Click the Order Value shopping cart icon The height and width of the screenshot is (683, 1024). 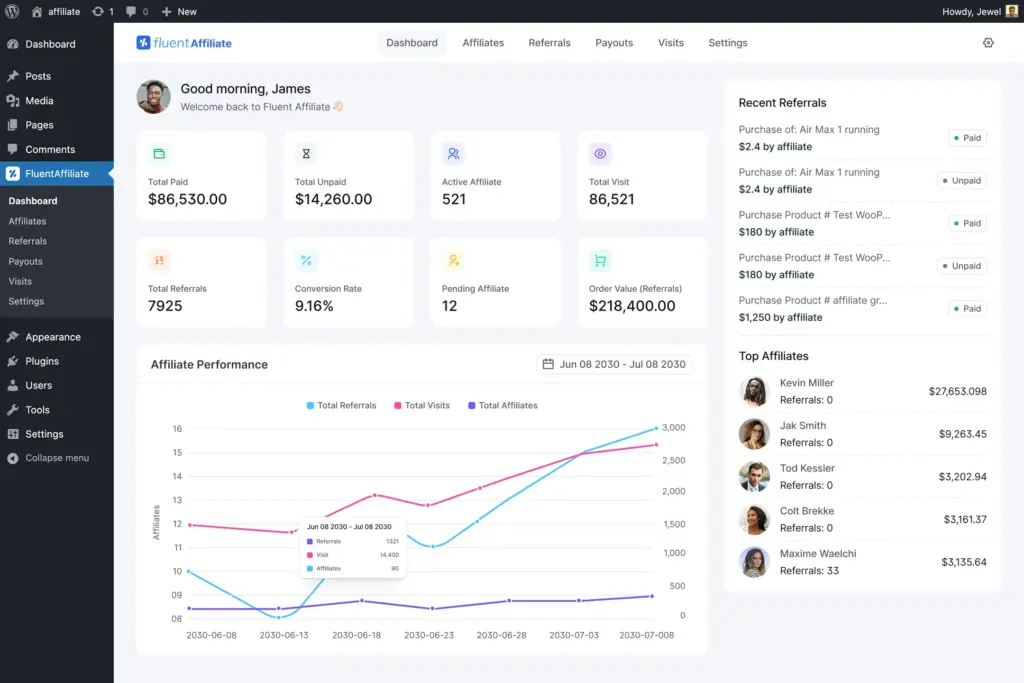tap(600, 260)
